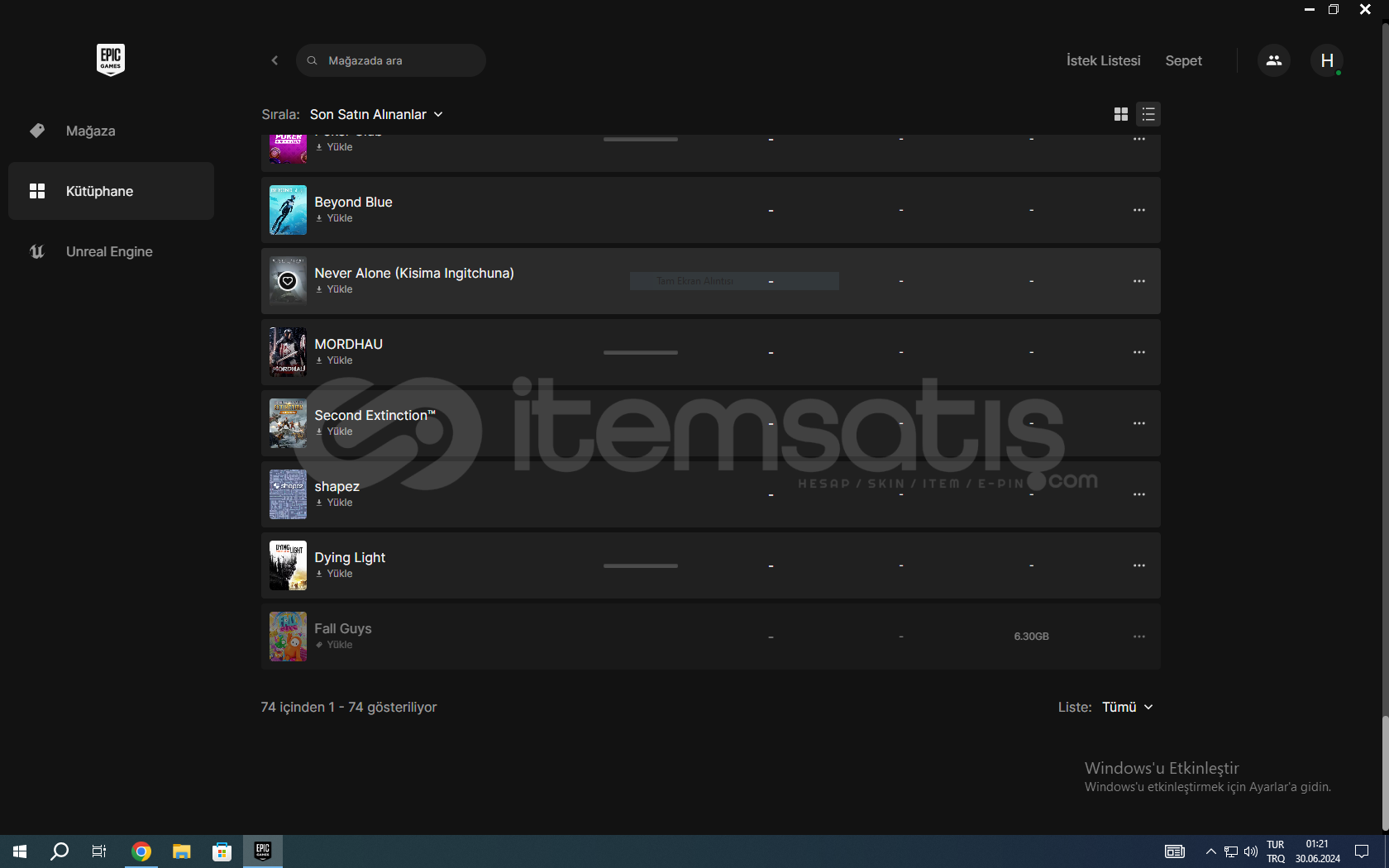Install Dying Light via Yükle
Screen dimensions: 1389x868
click(334, 574)
